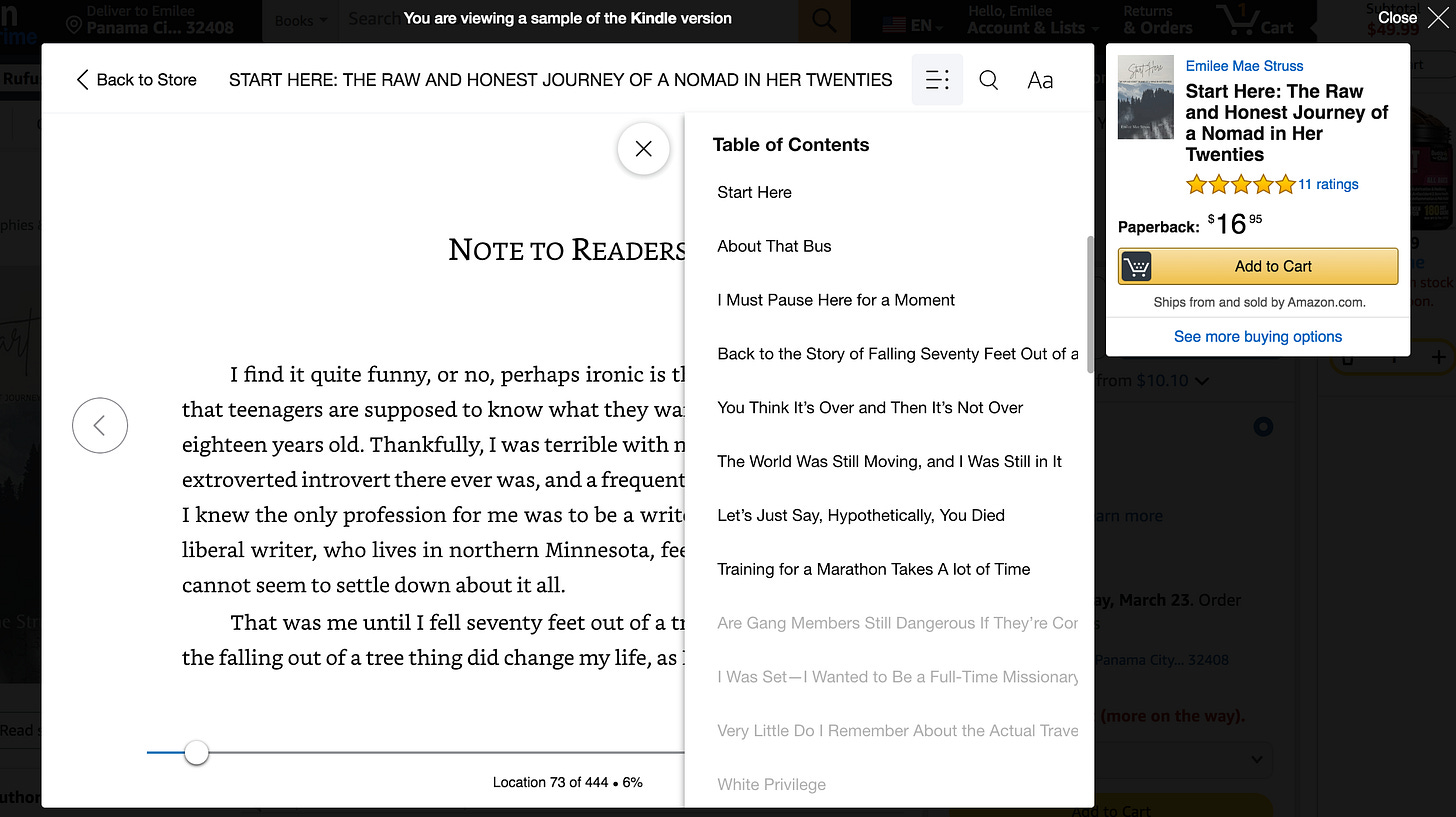Close the contents panel with X circle

click(x=643, y=148)
